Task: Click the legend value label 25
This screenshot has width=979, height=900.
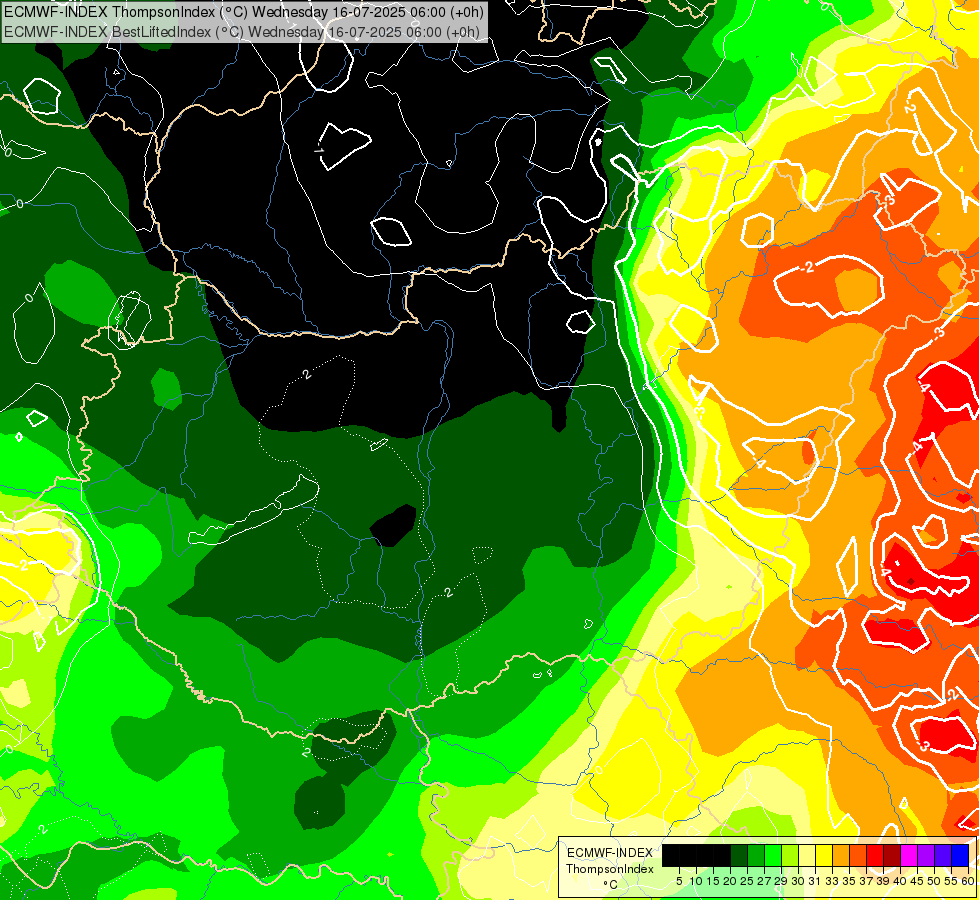Action: [747, 881]
